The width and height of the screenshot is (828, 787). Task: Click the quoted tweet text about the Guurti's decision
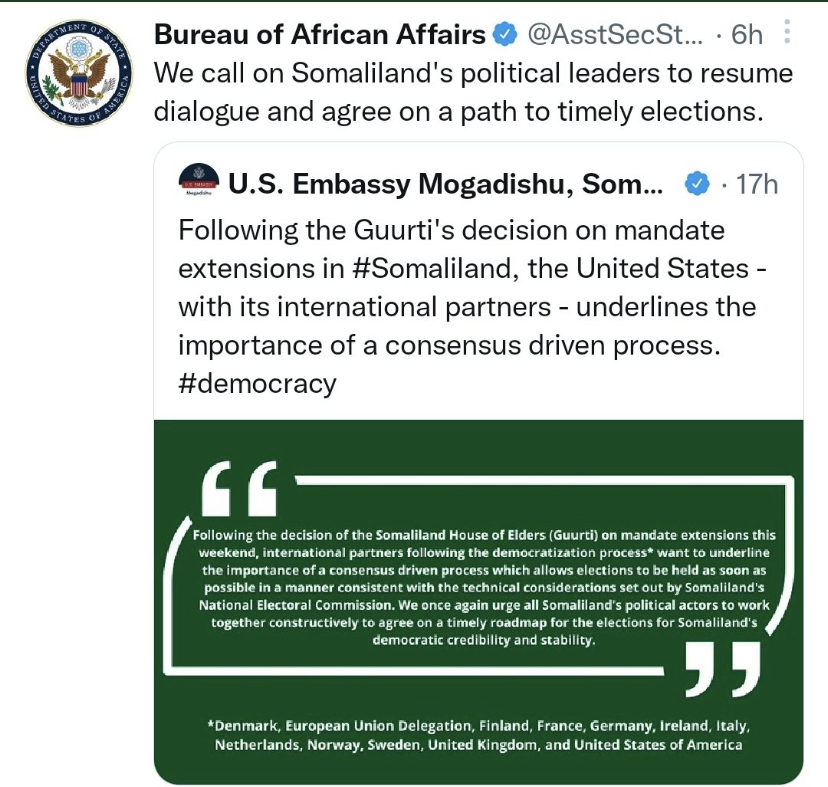[472, 306]
